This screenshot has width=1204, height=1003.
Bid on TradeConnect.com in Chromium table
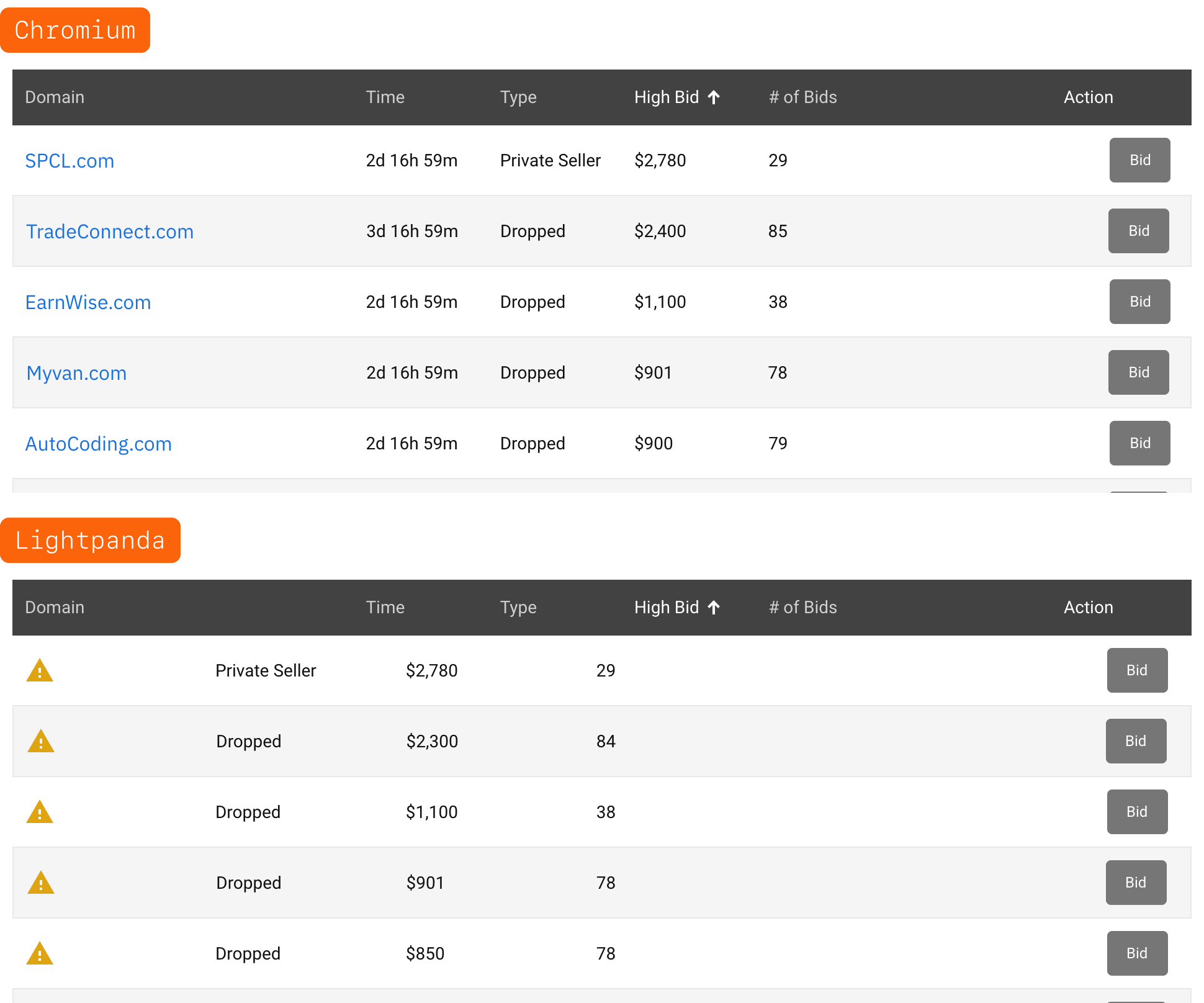(1138, 231)
